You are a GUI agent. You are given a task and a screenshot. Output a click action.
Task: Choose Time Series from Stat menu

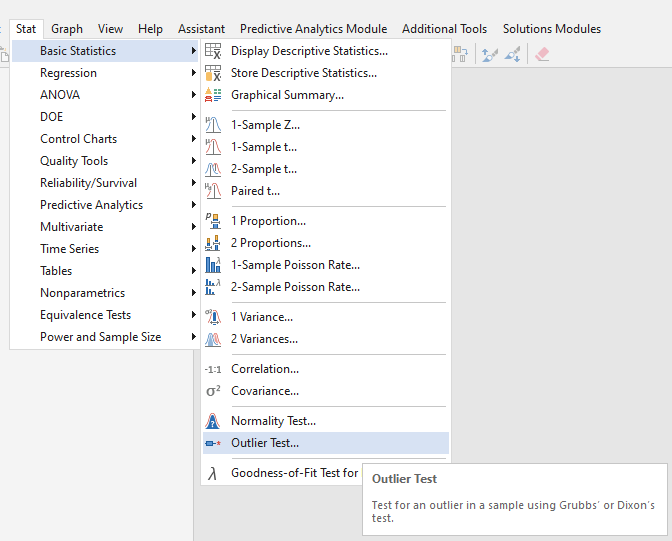tap(105, 249)
